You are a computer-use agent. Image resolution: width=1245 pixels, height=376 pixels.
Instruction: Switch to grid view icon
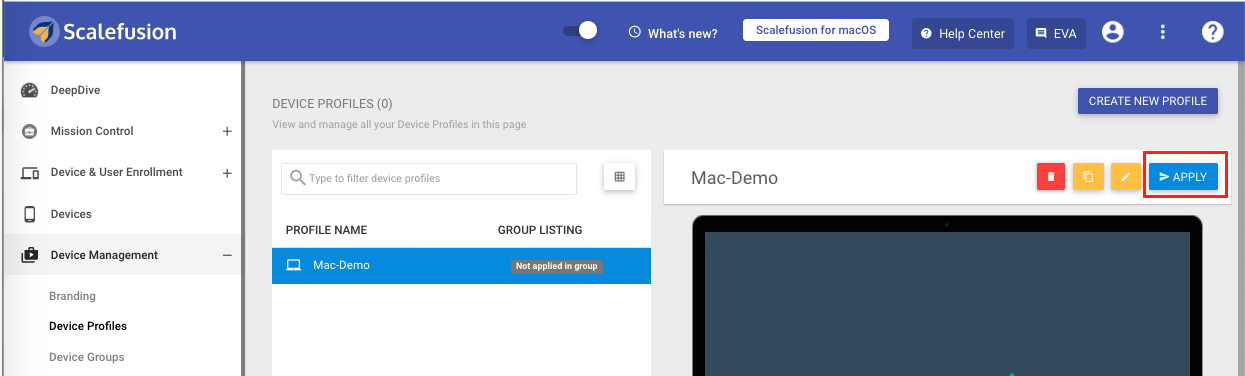pos(619,177)
